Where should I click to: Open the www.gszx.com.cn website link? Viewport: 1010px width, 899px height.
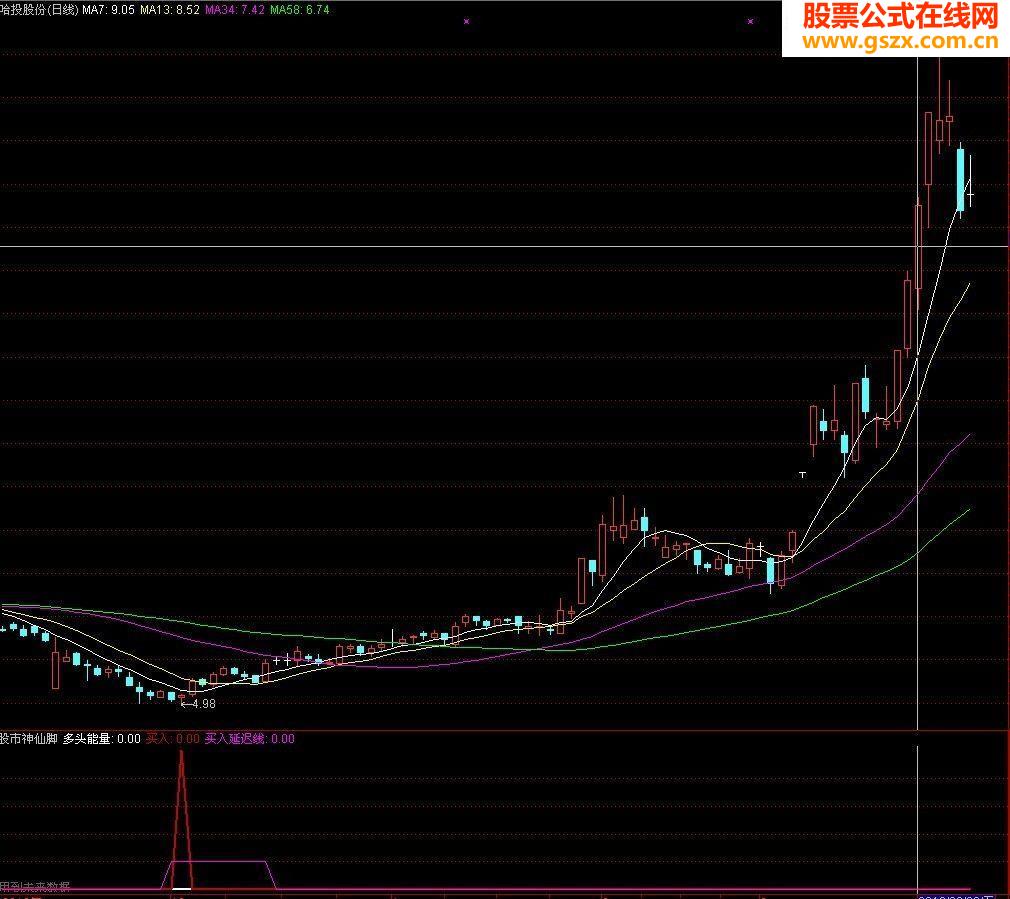tap(900, 42)
